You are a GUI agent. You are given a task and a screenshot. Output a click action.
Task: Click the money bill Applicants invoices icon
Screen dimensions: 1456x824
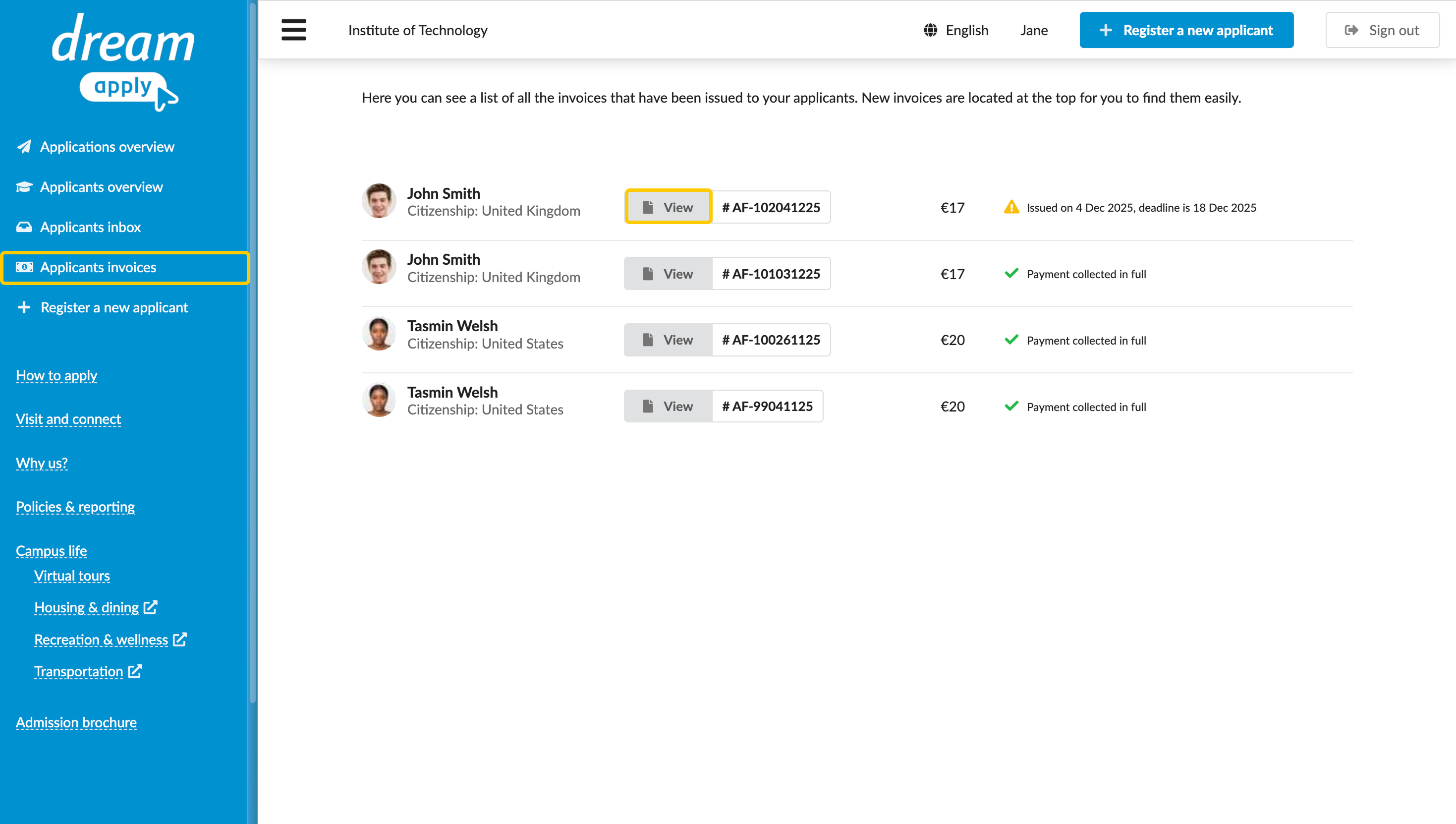(x=24, y=267)
